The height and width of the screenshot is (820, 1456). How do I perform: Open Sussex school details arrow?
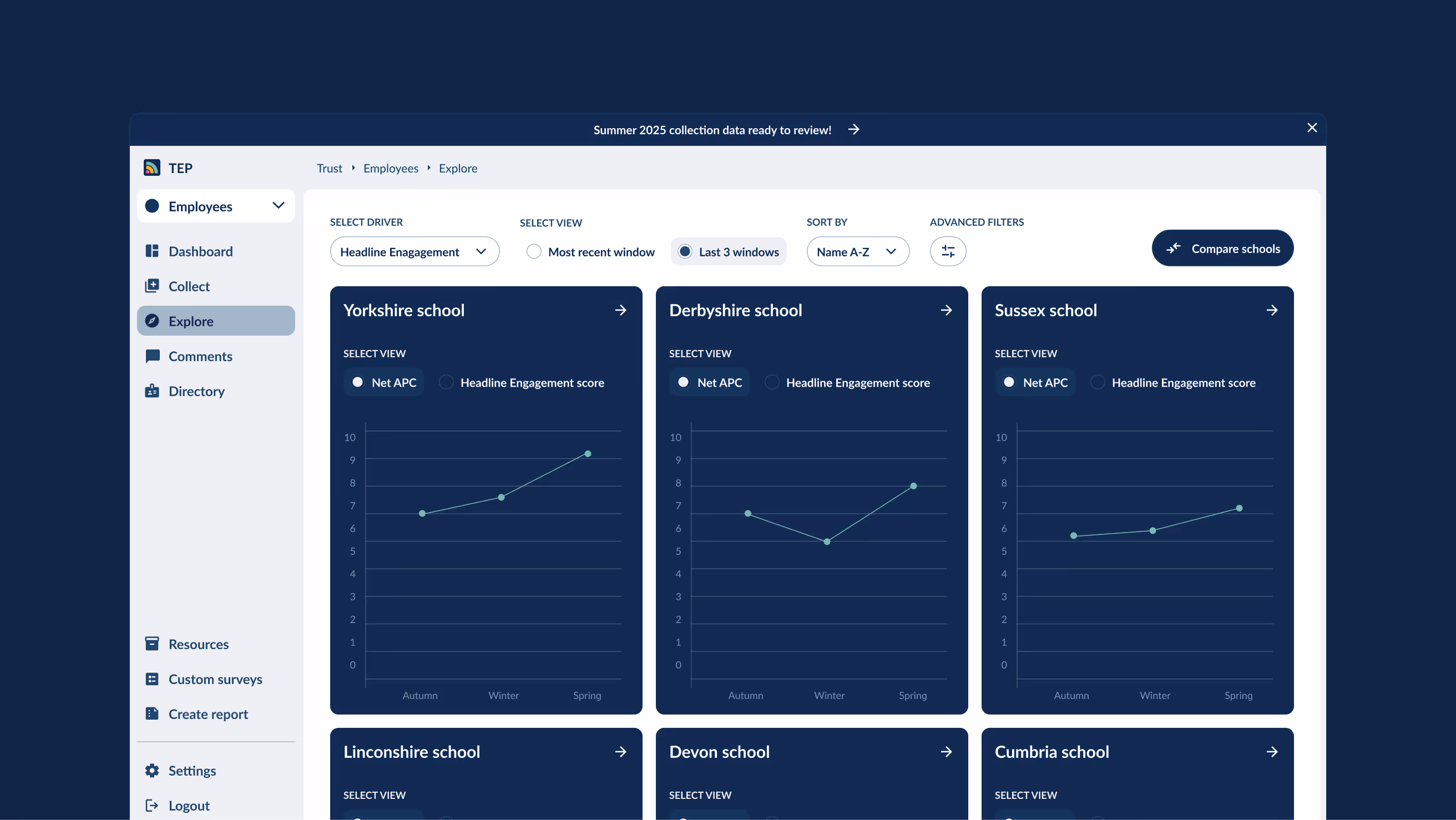[1272, 310]
